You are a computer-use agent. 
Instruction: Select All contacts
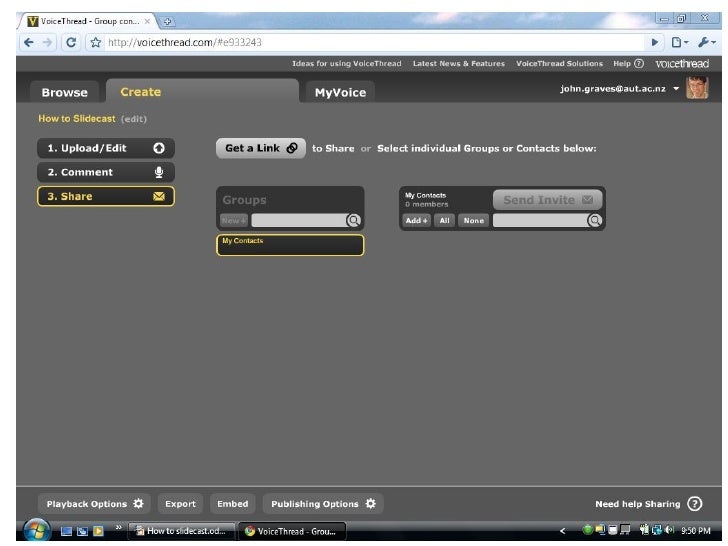click(444, 221)
